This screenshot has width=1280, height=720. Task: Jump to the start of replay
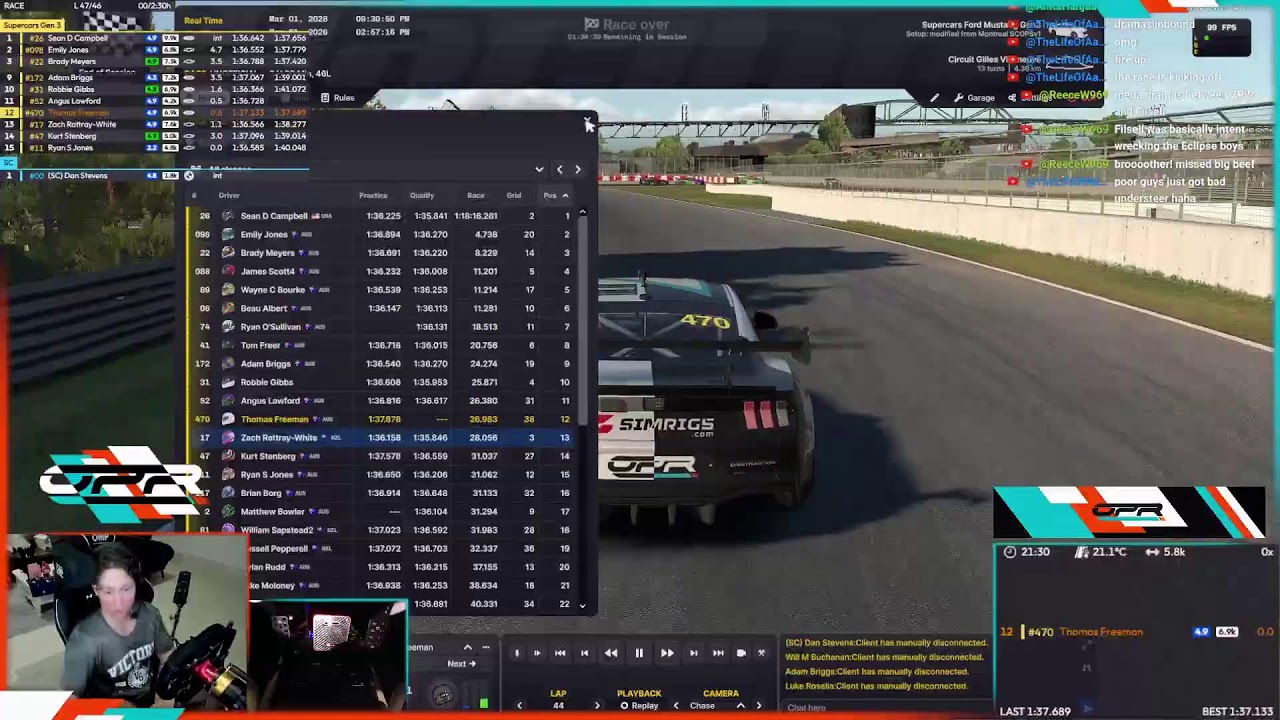pyautogui.click(x=560, y=653)
